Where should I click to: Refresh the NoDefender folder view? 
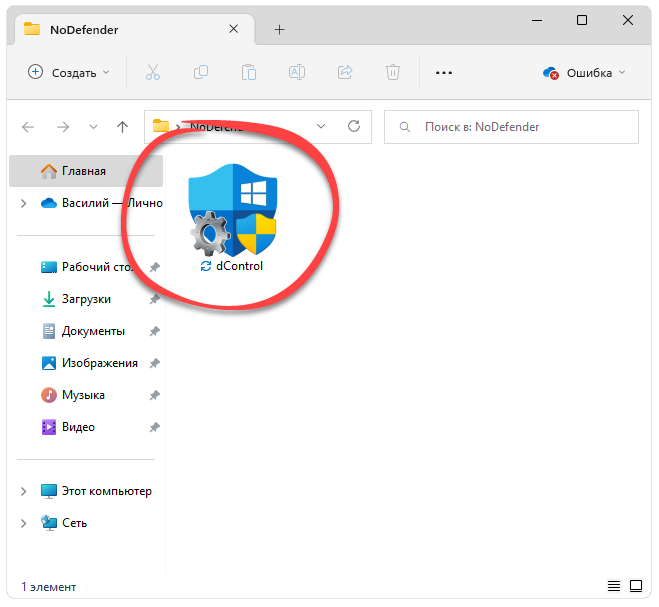tap(354, 126)
